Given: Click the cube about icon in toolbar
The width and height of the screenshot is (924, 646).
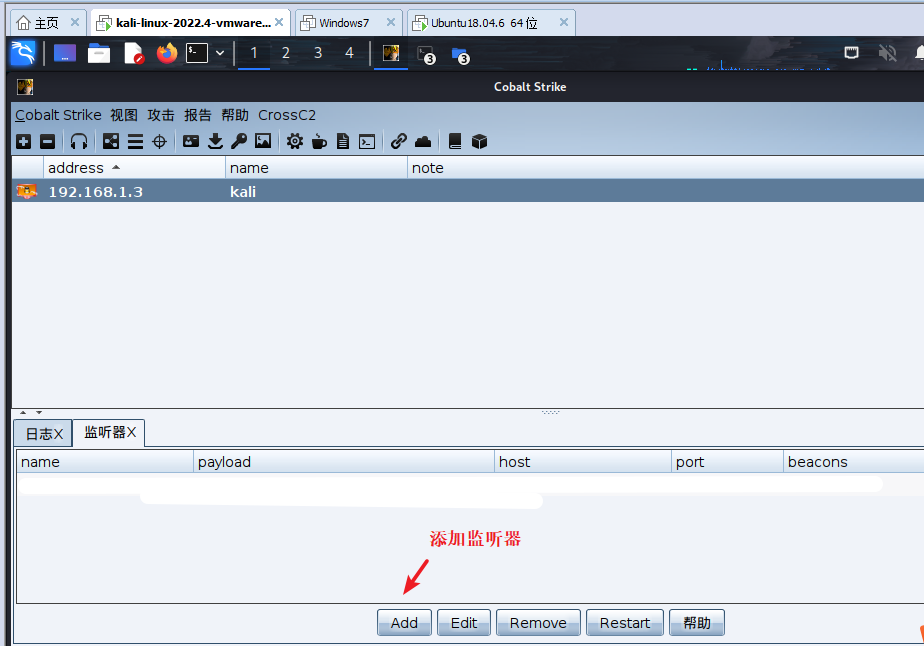Looking at the screenshot, I should tap(480, 141).
